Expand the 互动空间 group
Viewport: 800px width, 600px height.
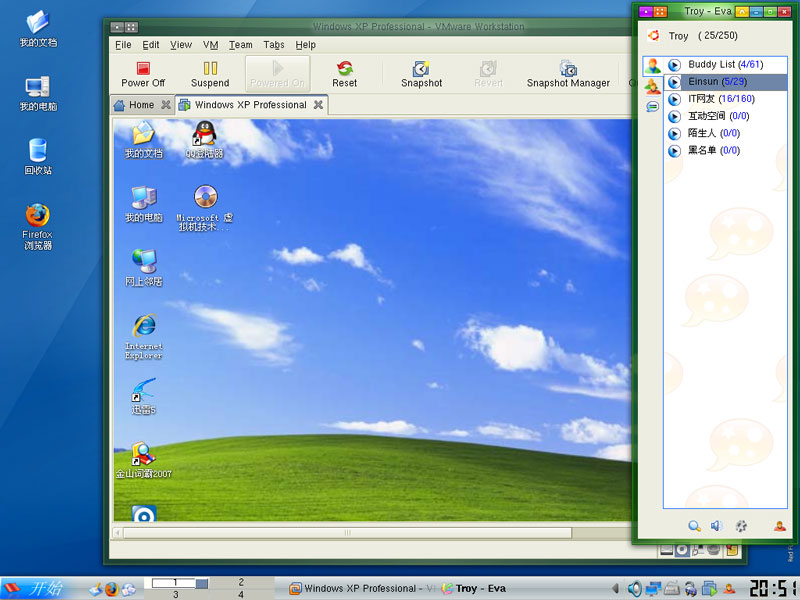674,116
